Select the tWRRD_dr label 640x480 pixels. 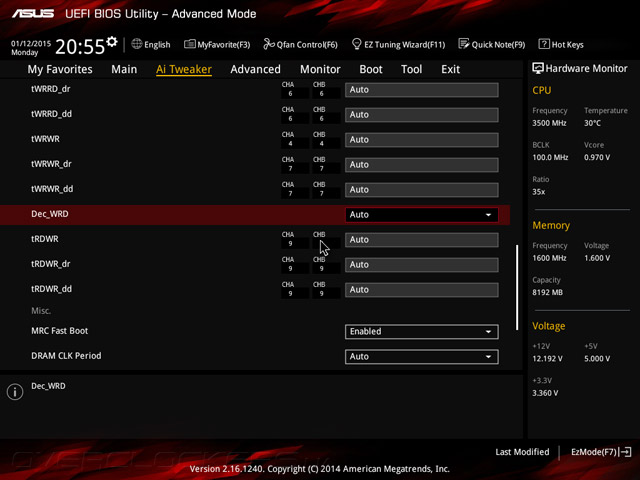tap(51, 89)
